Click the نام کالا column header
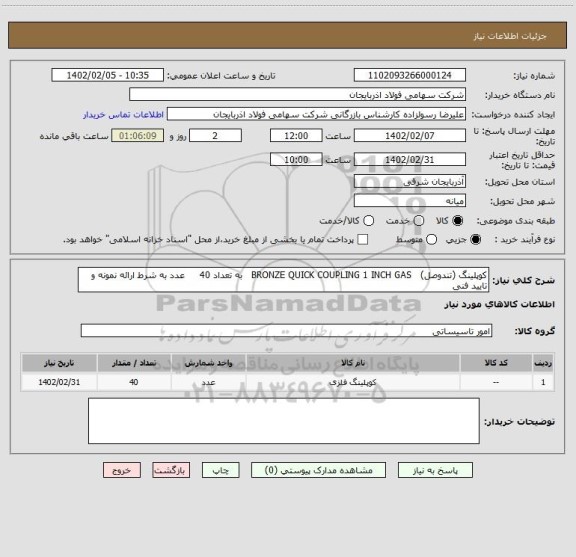576x557 pixels. (353, 363)
